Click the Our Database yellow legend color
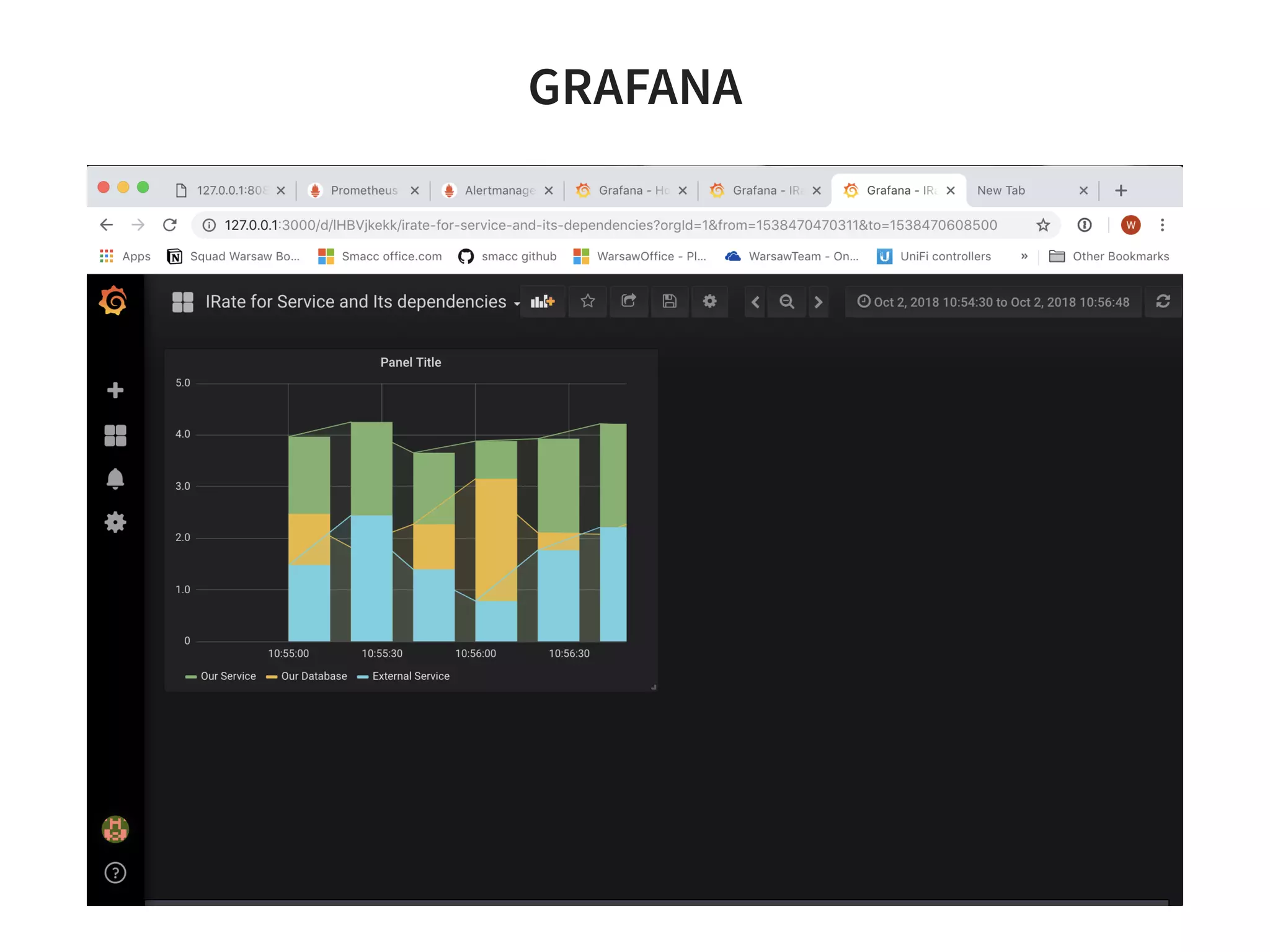The image size is (1270, 952). [272, 677]
